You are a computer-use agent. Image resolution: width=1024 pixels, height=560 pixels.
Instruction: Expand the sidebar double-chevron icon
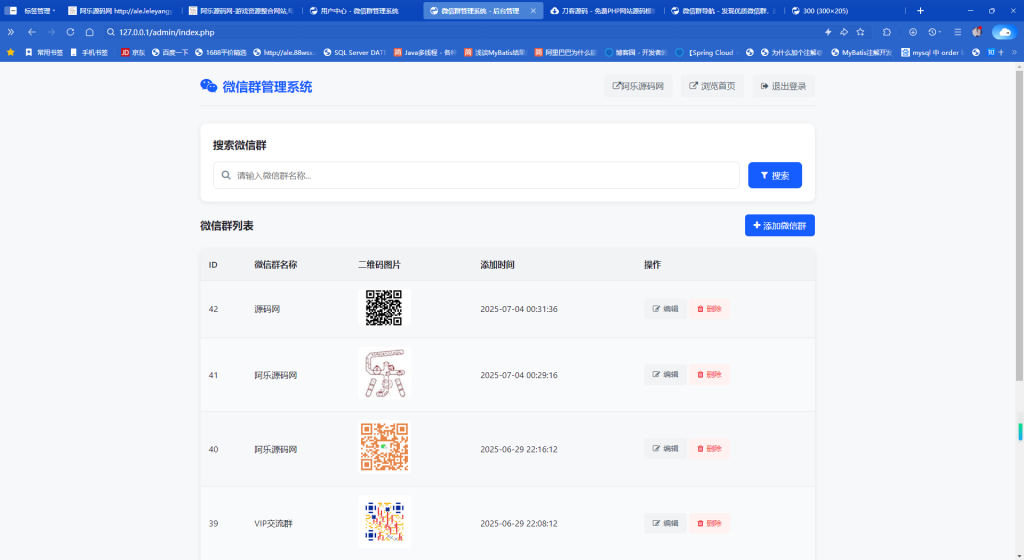click(x=10, y=32)
